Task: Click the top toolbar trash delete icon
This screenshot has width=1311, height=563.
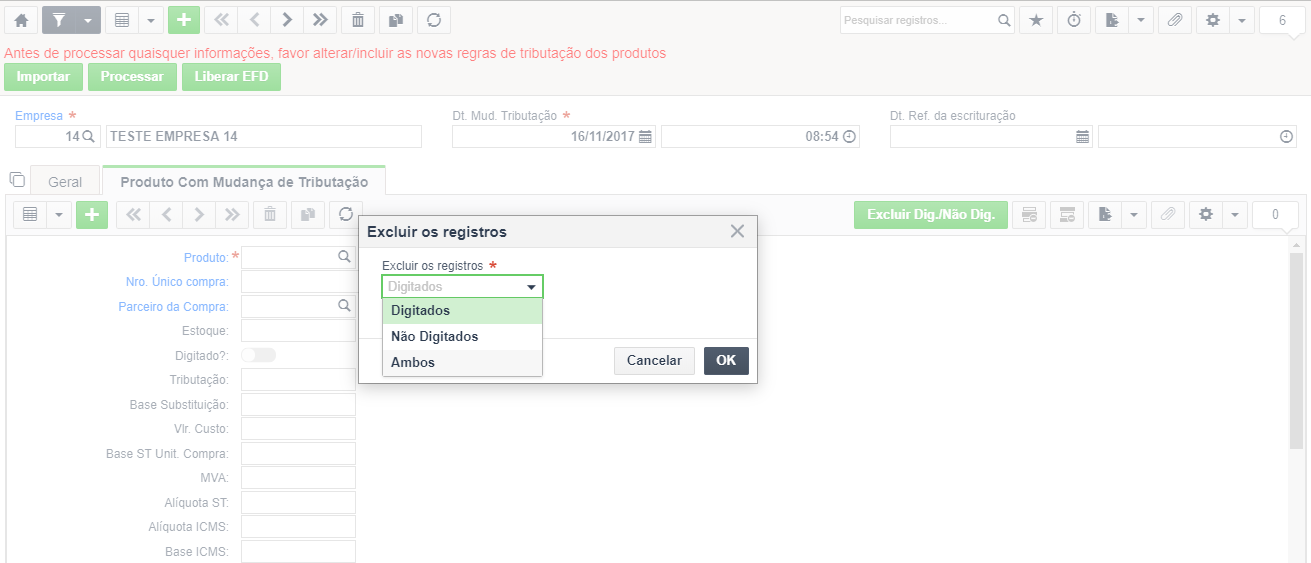Action: tap(358, 20)
